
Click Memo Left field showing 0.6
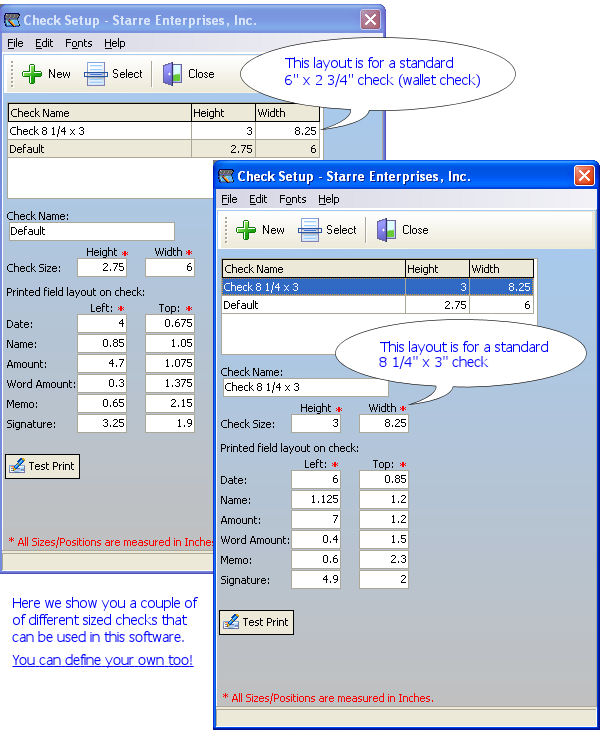coord(316,560)
